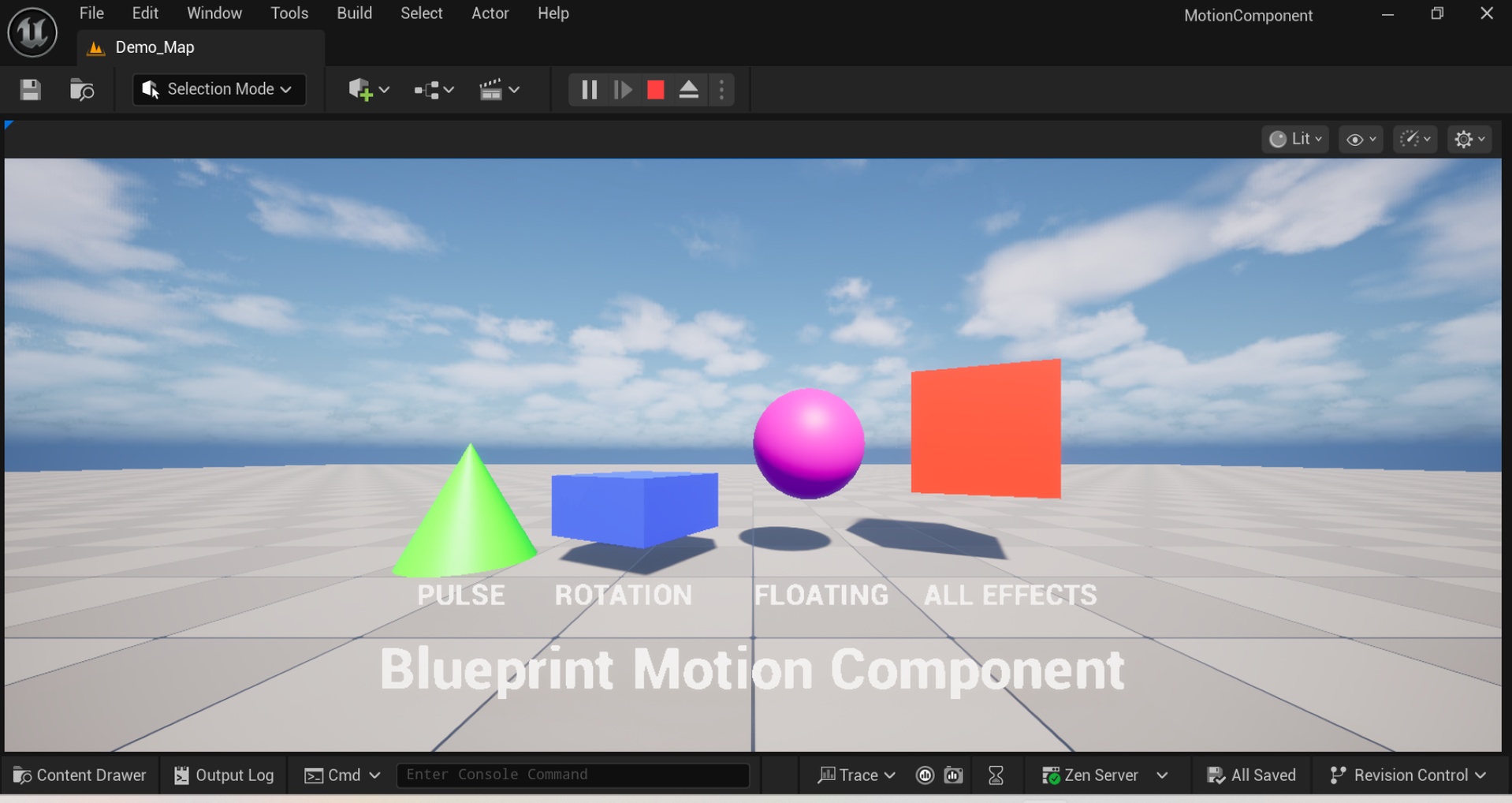Click the ALL EFFECTS label text
Viewport: 1512px width, 803px height.
coord(1011,595)
